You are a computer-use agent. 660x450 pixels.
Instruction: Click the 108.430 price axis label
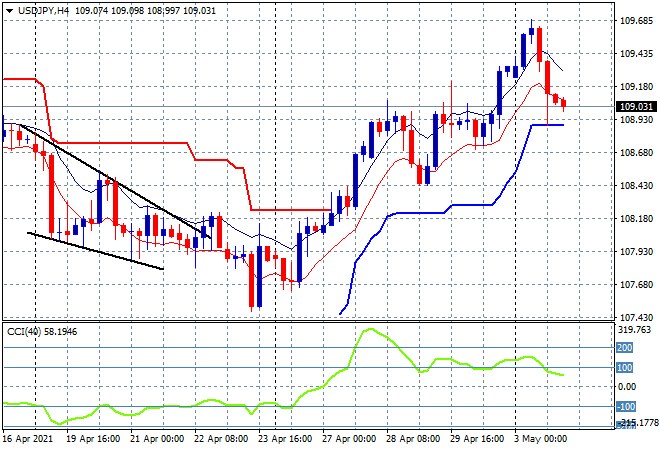pos(636,186)
